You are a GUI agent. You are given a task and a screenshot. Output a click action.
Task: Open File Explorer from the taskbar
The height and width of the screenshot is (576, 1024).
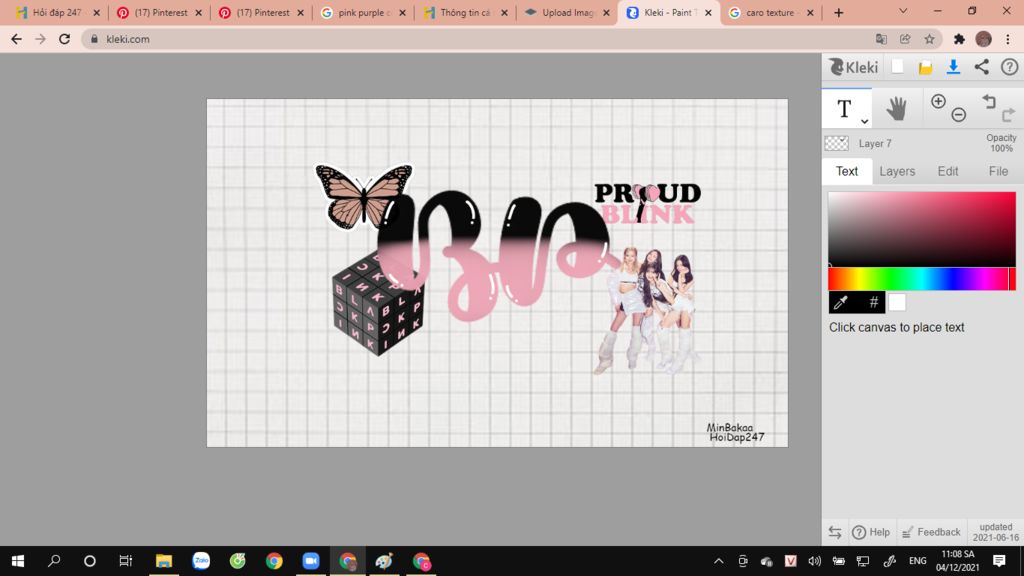pyautogui.click(x=163, y=561)
